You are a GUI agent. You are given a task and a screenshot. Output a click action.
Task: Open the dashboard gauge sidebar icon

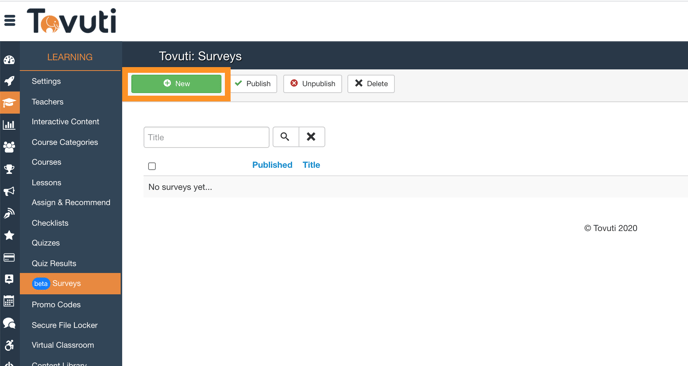[x=9, y=60]
